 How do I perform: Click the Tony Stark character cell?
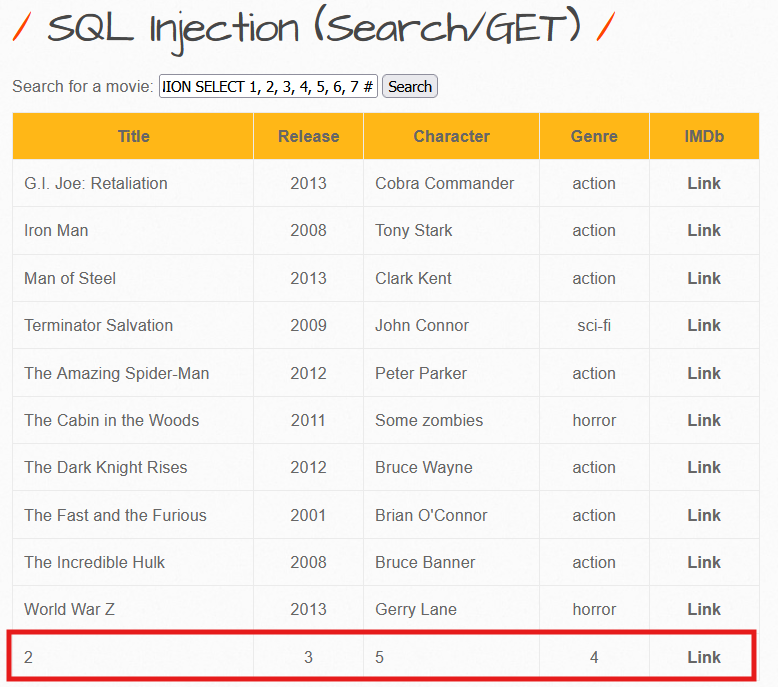point(414,230)
